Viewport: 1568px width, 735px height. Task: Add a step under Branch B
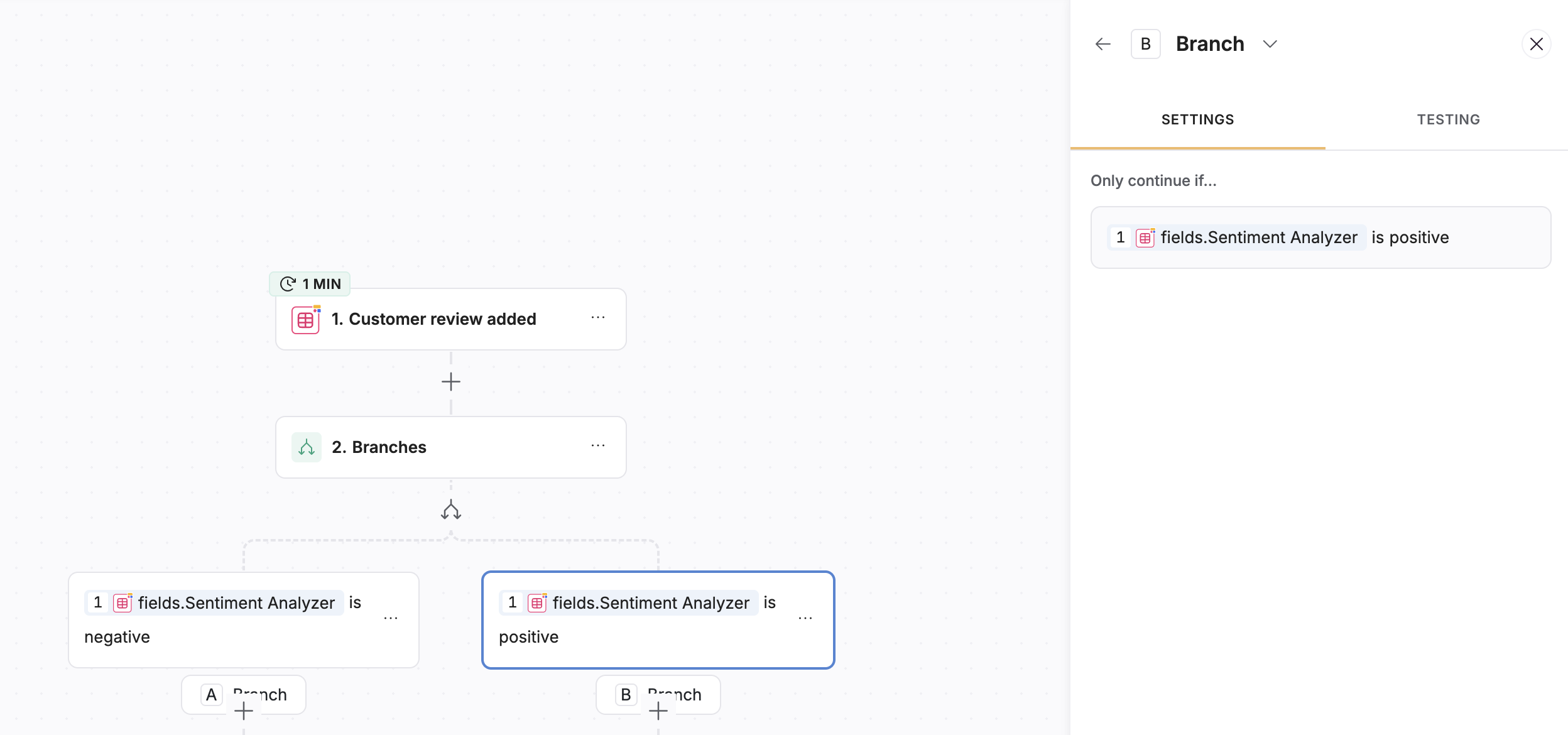658,711
